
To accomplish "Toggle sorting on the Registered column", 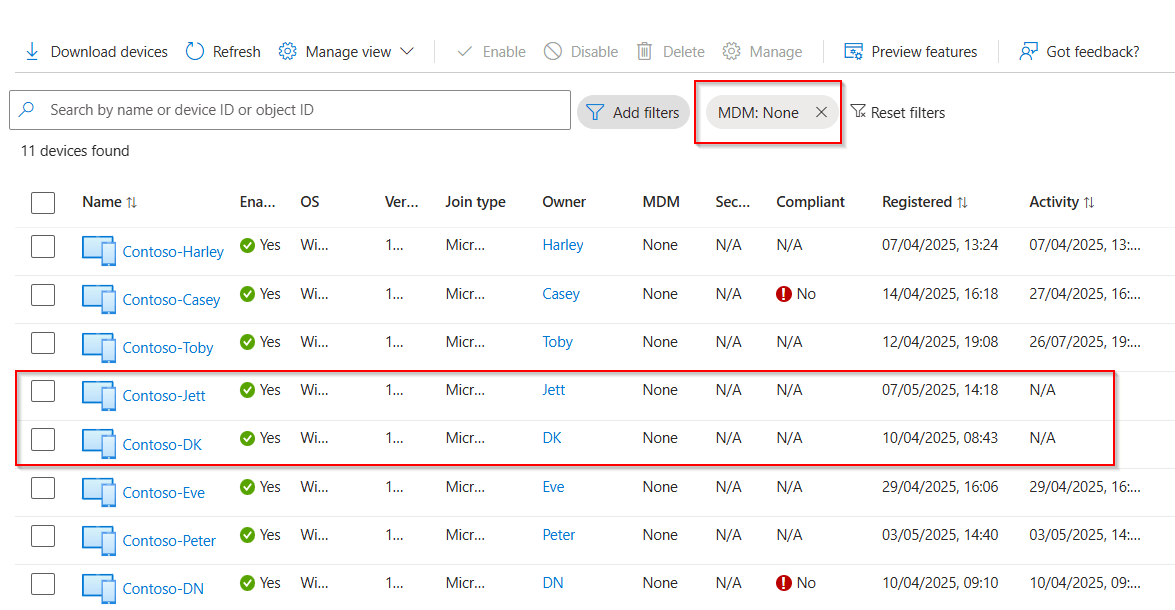I will [921, 202].
